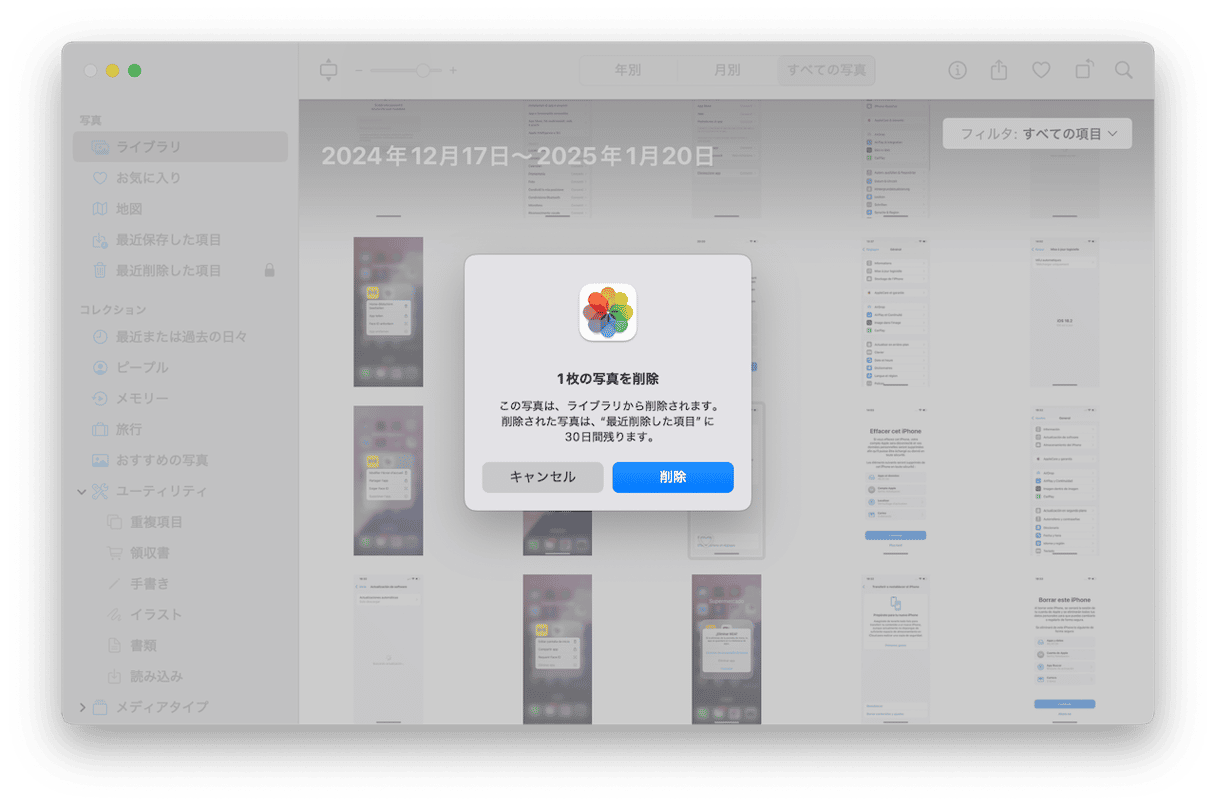Open イラスト under utilities
The image size is (1216, 806).
coord(180,615)
